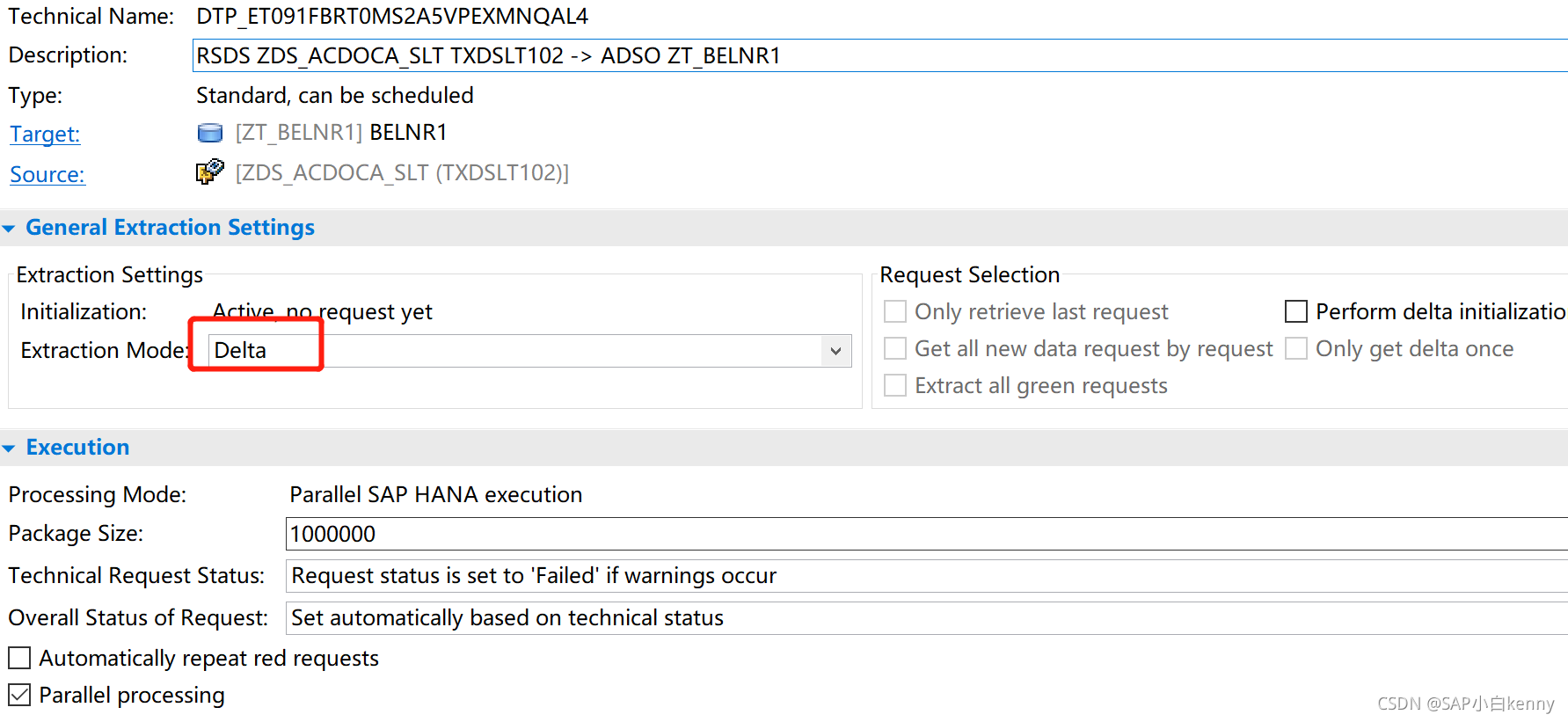Image resolution: width=1568 pixels, height=722 pixels.
Task: Toggle Only get delta once checkbox
Action: click(1296, 349)
